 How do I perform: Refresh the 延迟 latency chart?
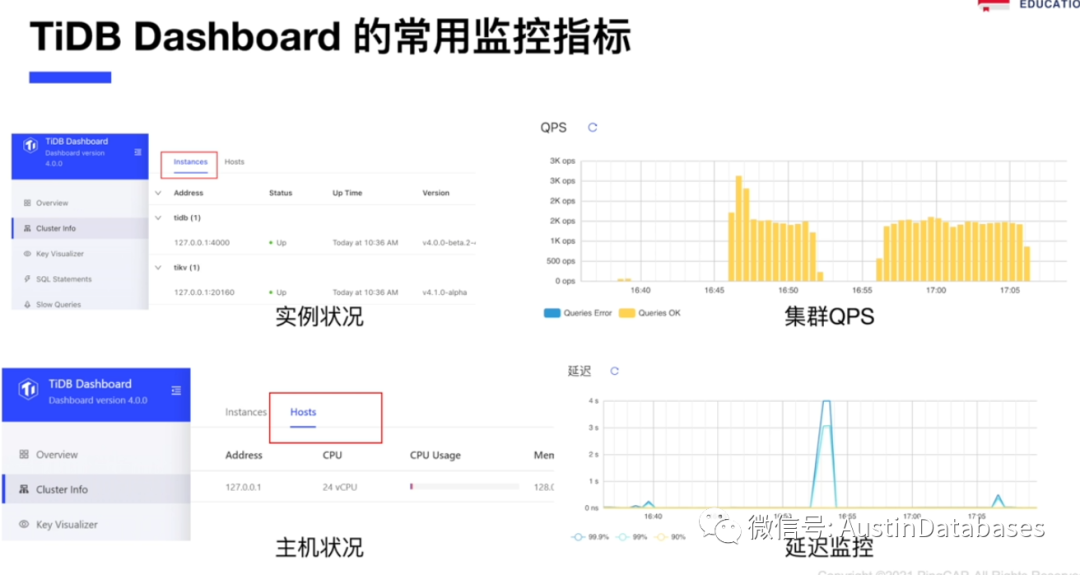[x=614, y=371]
